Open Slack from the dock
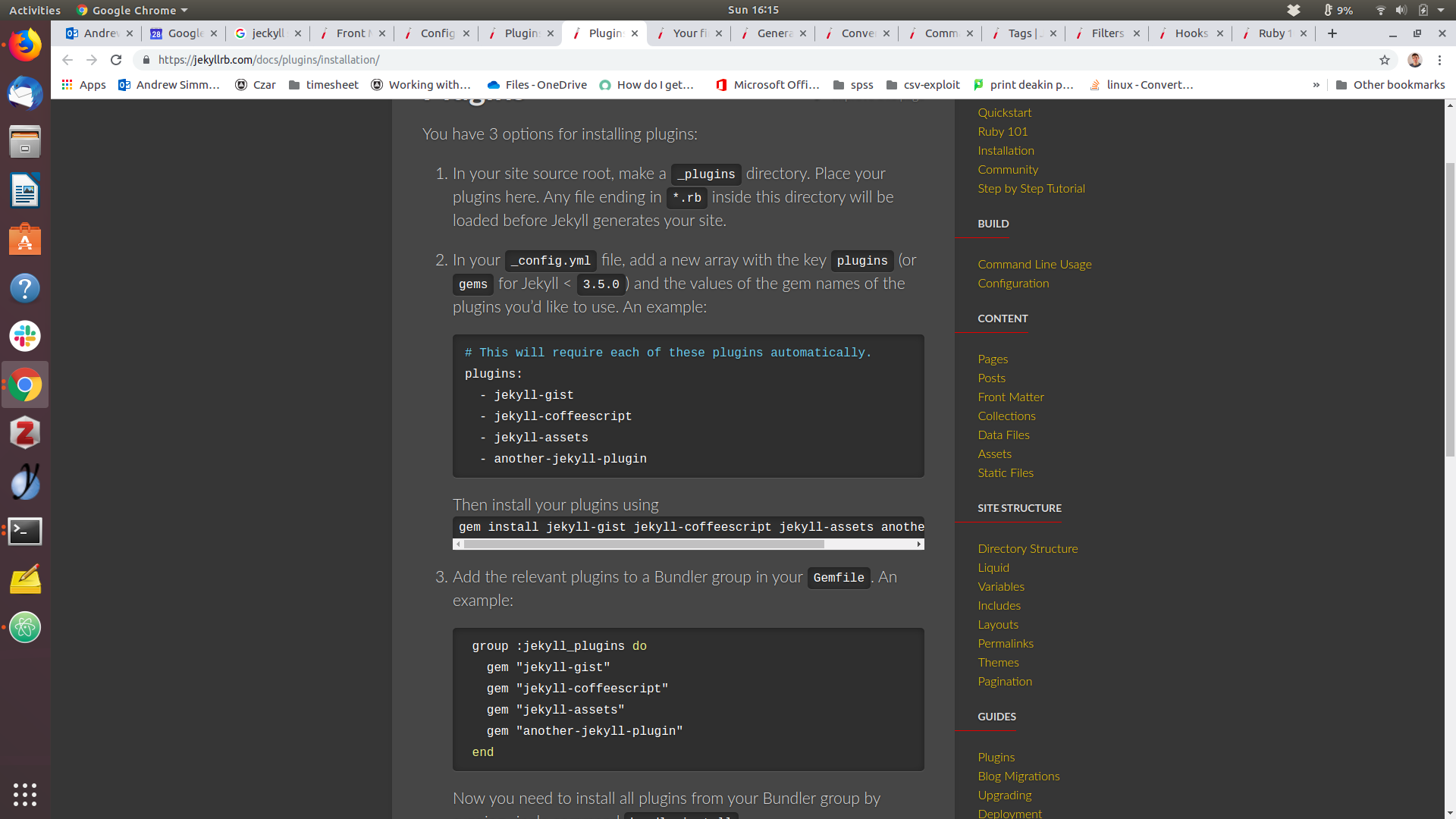Viewport: 1456px width, 819px height. tap(25, 336)
